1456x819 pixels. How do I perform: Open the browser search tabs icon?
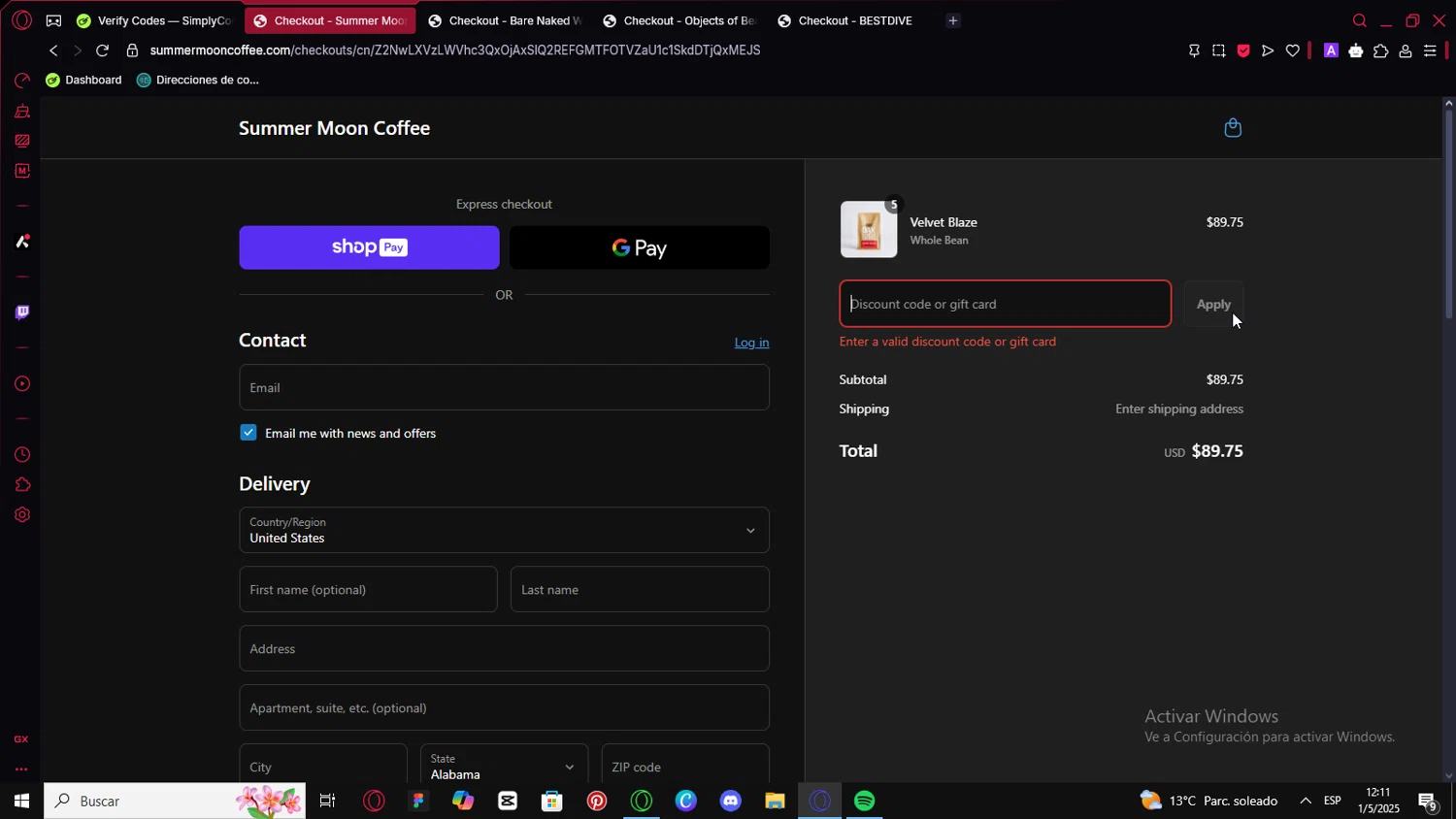[1359, 20]
